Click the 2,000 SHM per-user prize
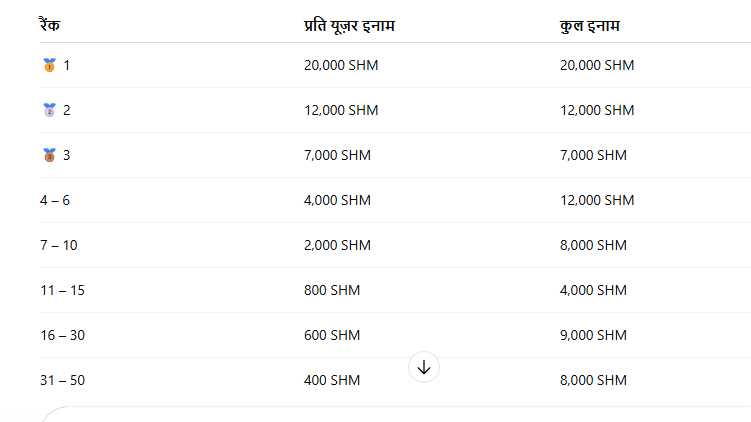This screenshot has width=751, height=422. coord(337,245)
